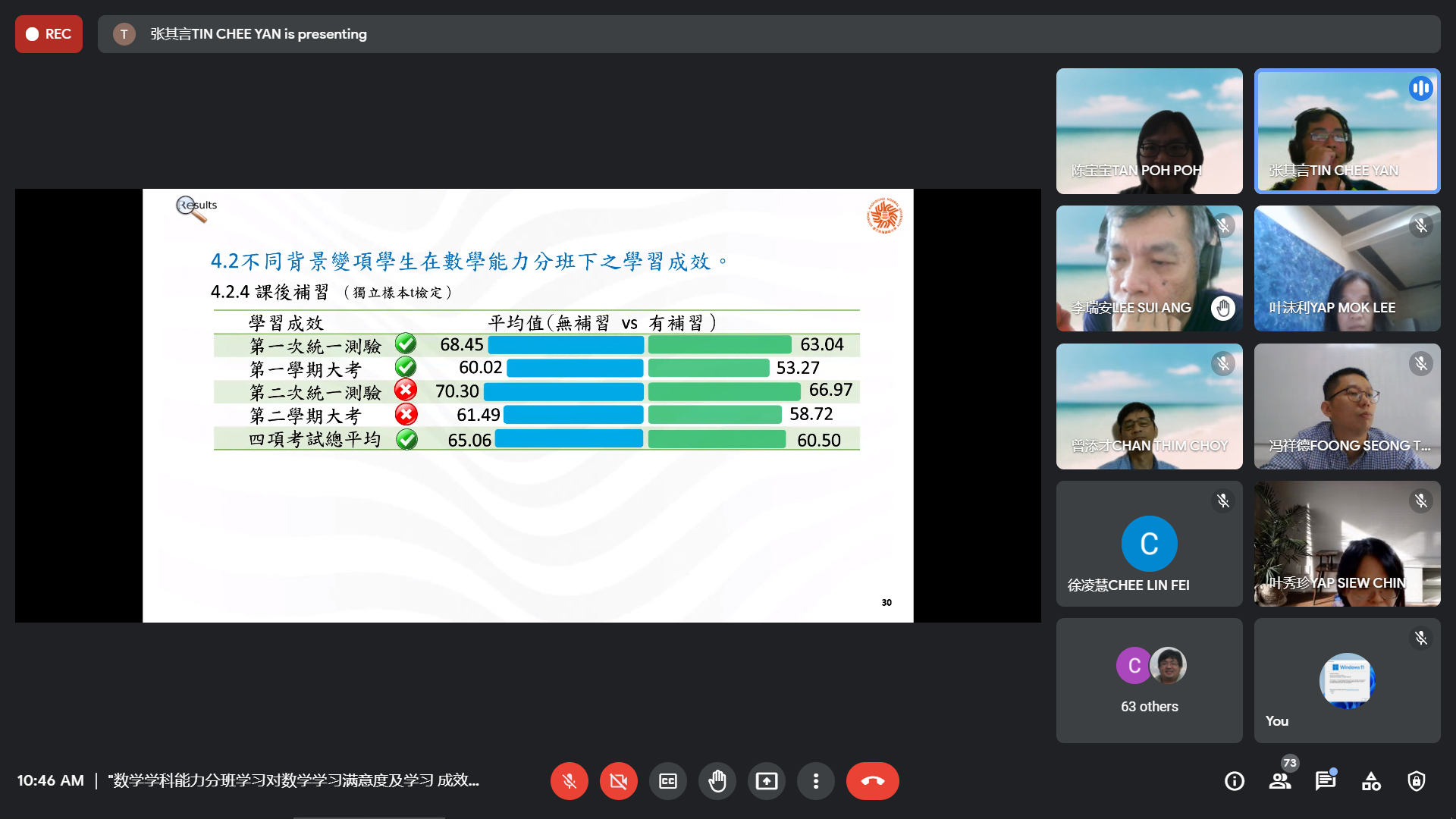Click the purple C avatar in 63 others
The image size is (1456, 819).
(1134, 666)
